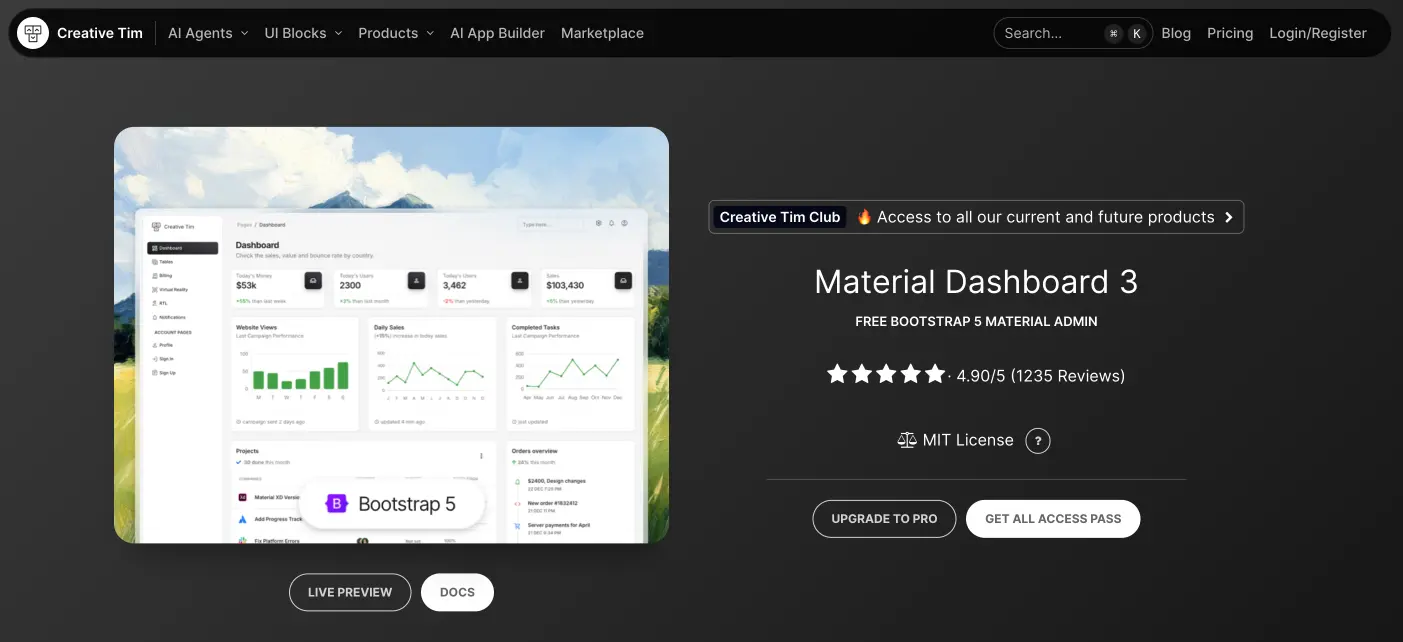Click the Creative Tim logo icon
This screenshot has width=1403, height=642.
coord(33,33)
